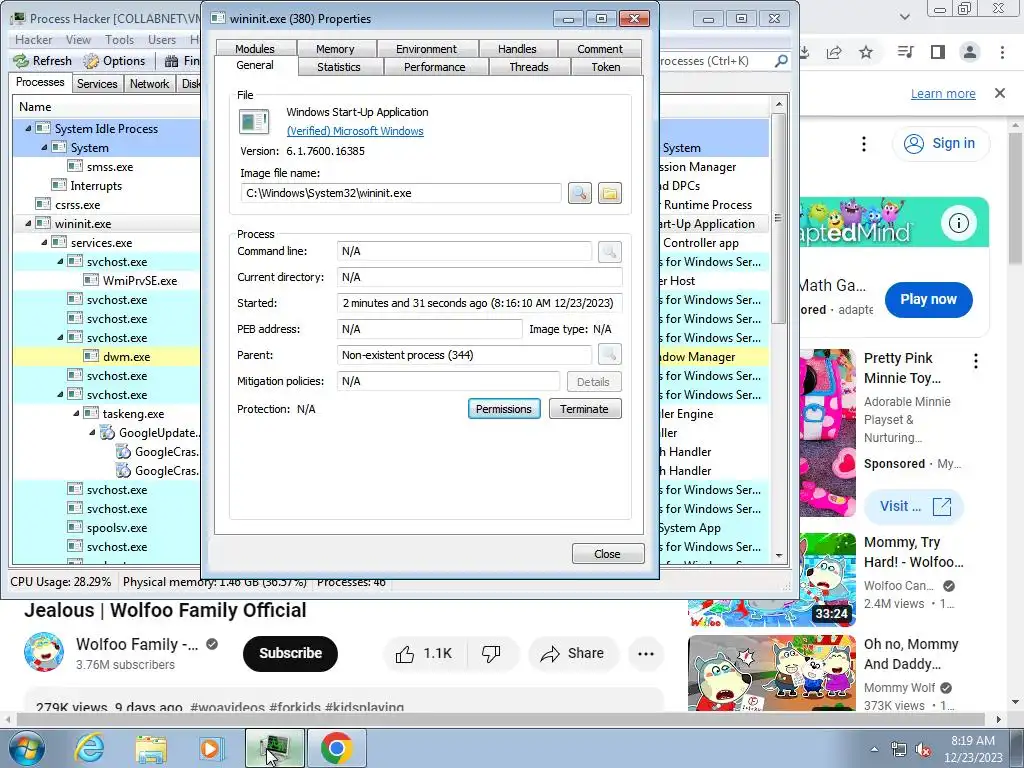This screenshot has width=1024, height=768.
Task: Click the muted volume tray icon
Action: coord(923,749)
